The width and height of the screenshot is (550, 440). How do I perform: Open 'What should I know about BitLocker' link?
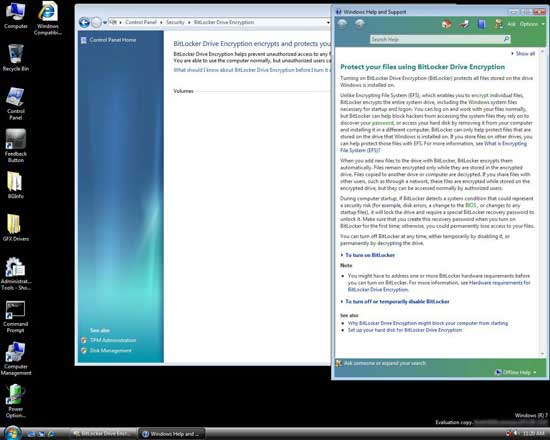coord(251,70)
